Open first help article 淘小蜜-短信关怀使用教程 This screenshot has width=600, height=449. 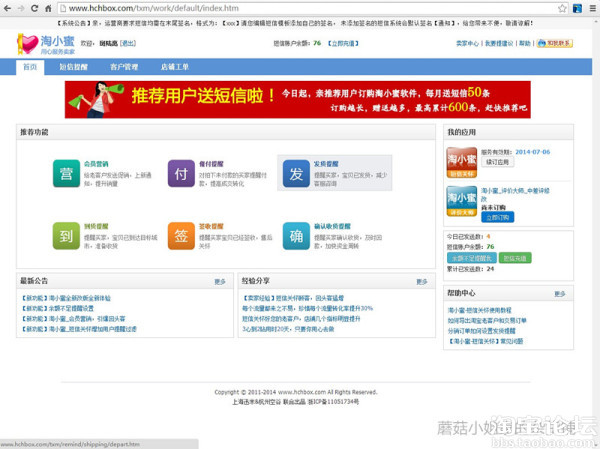tap(479, 310)
